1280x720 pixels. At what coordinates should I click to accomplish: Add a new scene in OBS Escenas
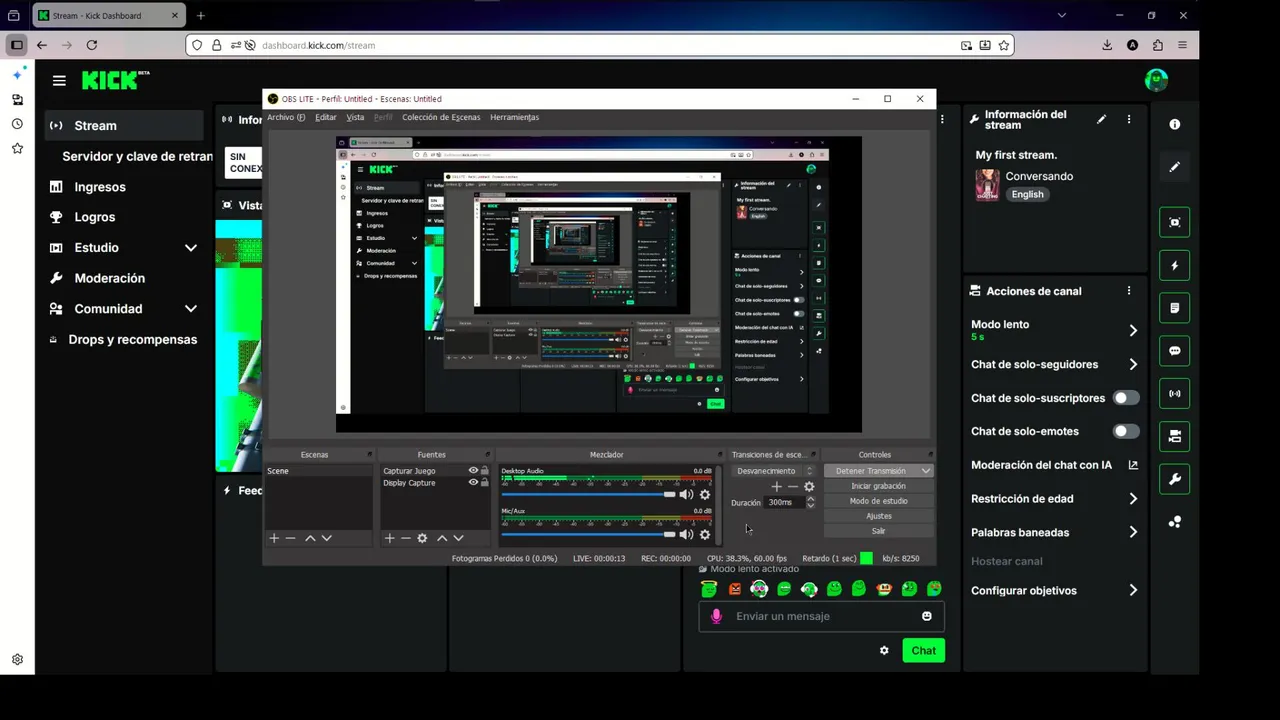tap(274, 538)
